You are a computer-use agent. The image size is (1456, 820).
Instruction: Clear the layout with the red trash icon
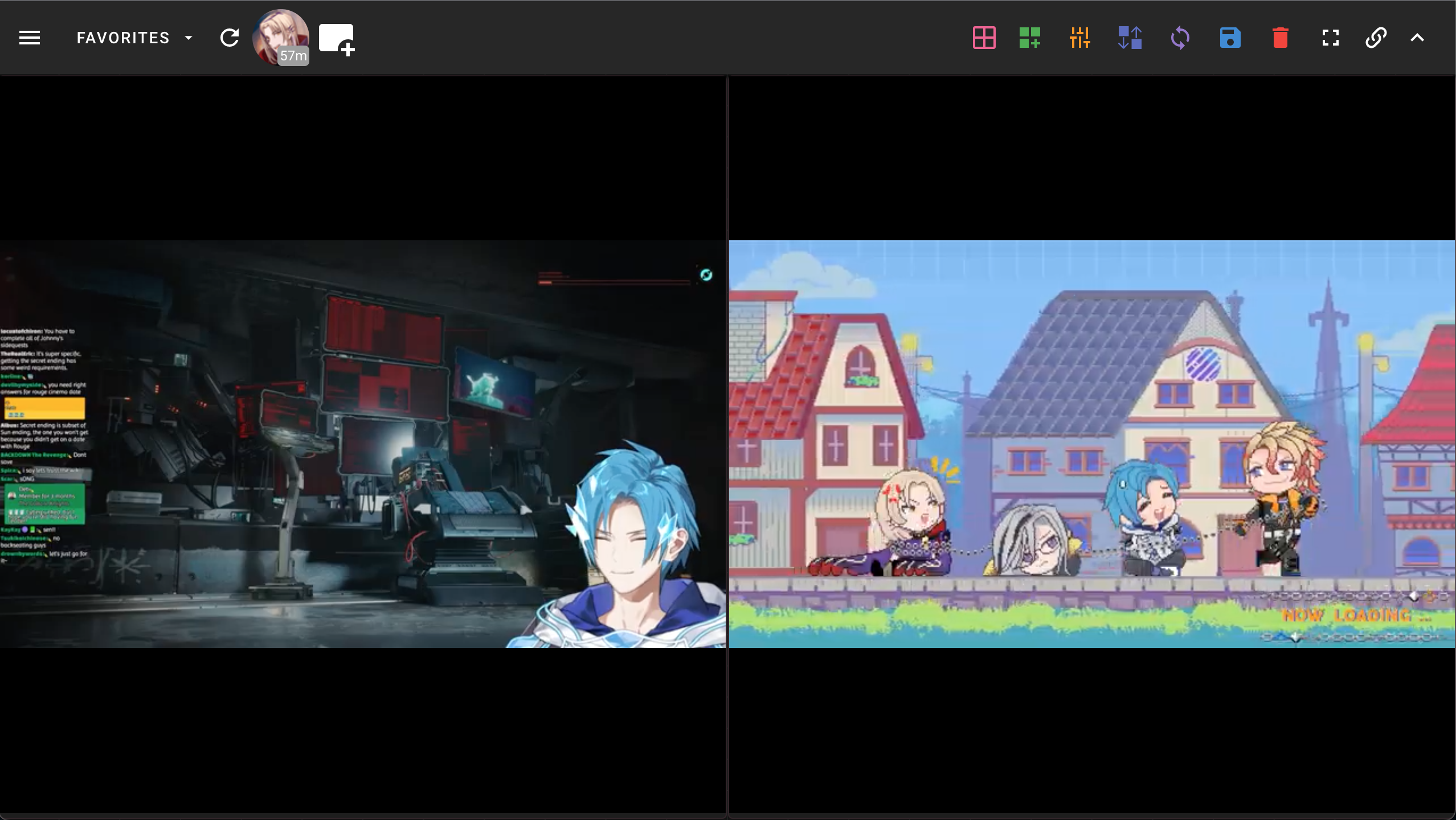point(1280,38)
